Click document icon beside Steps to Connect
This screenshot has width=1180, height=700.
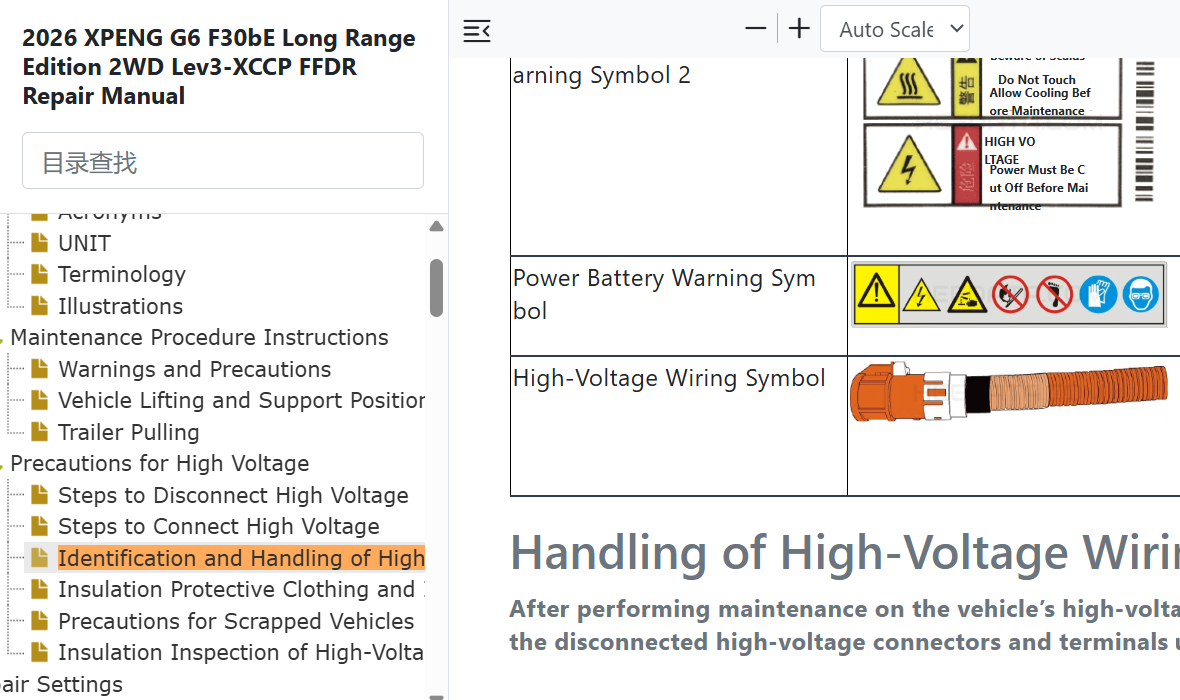coord(40,525)
